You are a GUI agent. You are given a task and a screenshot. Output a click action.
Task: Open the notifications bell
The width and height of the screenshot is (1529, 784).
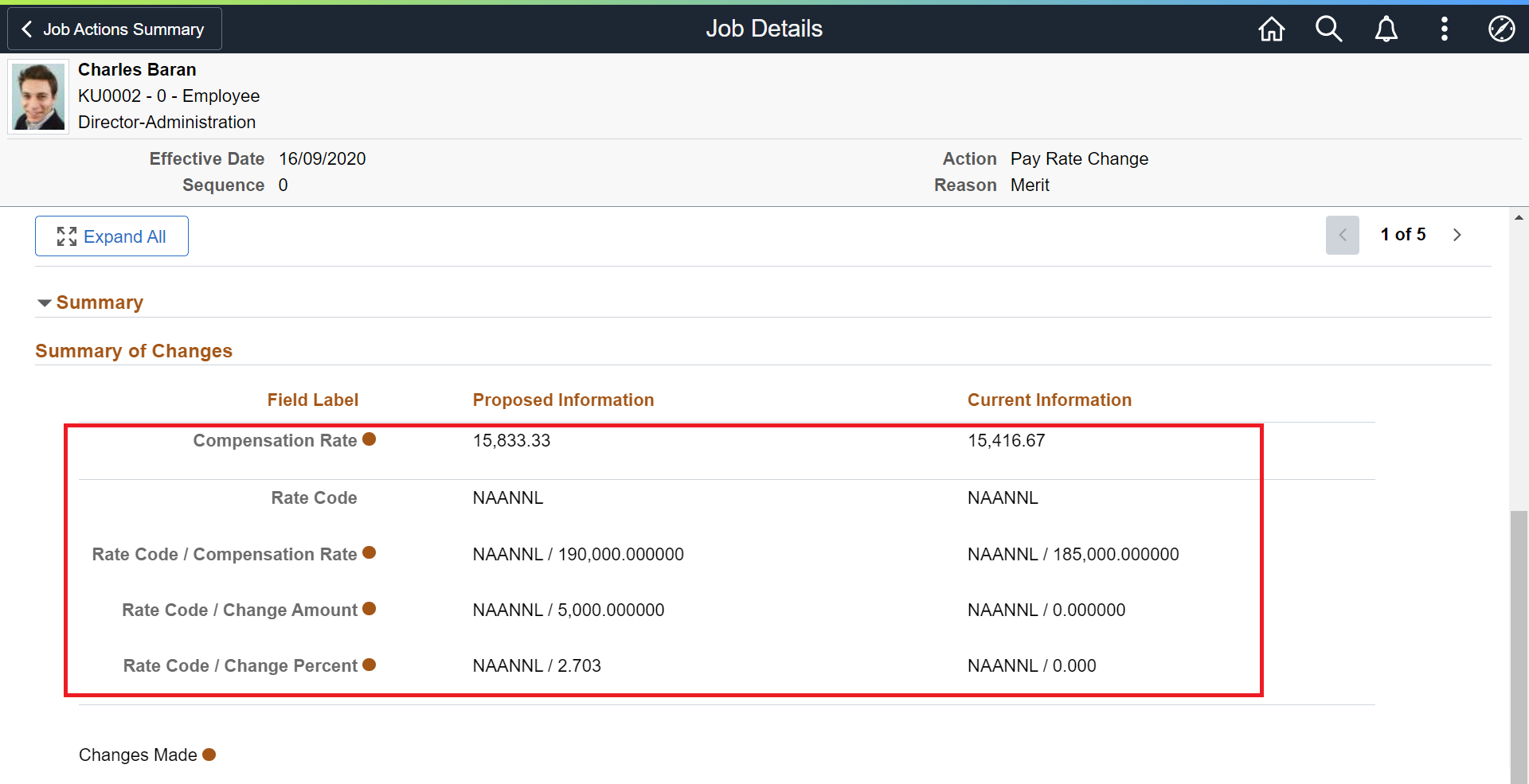tap(1386, 29)
